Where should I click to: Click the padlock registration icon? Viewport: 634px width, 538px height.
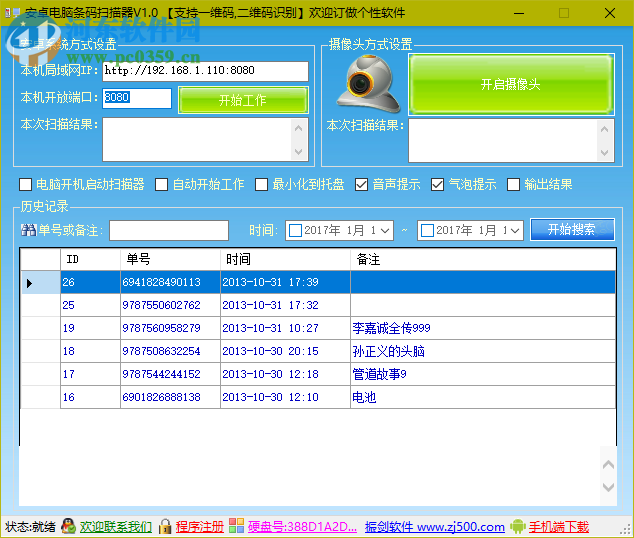165,526
